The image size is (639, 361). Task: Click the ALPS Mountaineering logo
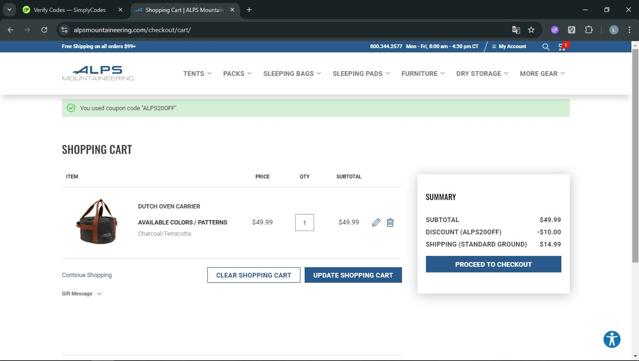(98, 73)
